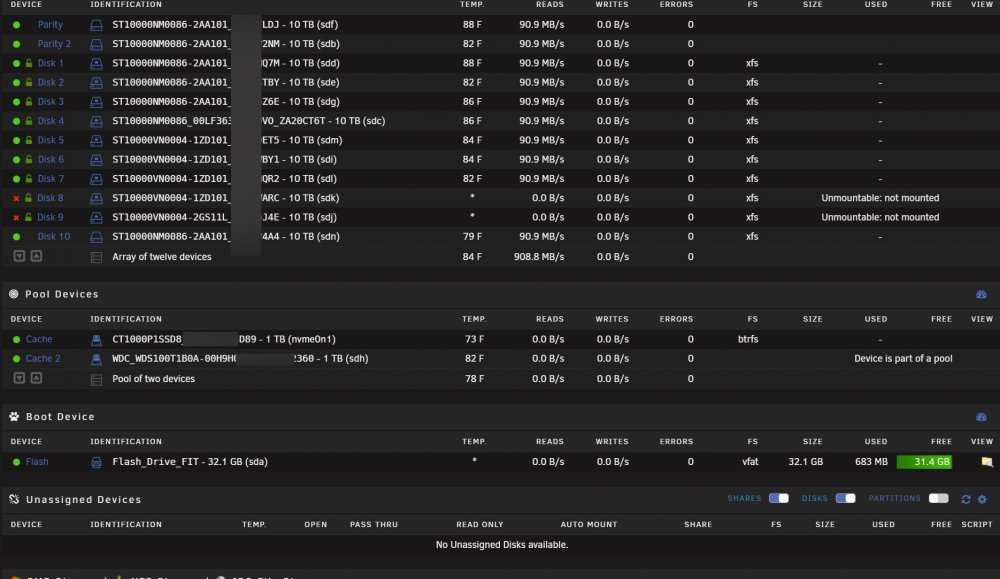
Task: Click the disk icon in the Disk 9 row
Action: [x=96, y=217]
